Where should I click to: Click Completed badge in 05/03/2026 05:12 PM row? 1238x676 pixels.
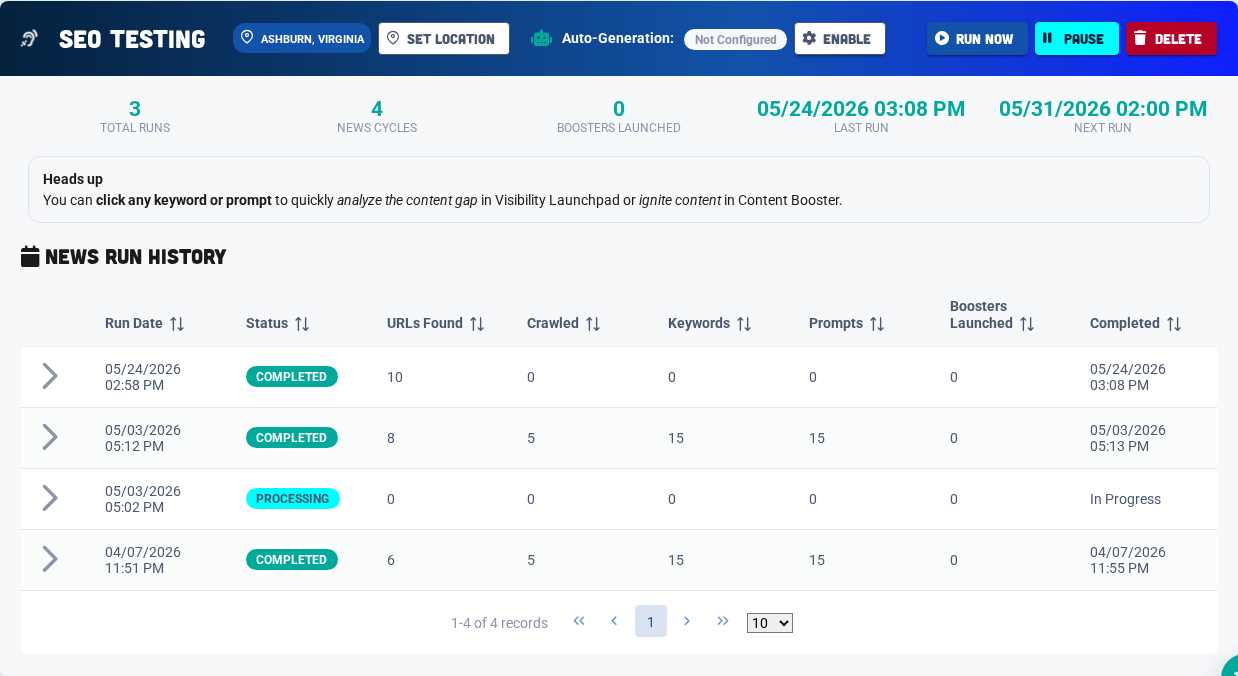click(x=292, y=437)
